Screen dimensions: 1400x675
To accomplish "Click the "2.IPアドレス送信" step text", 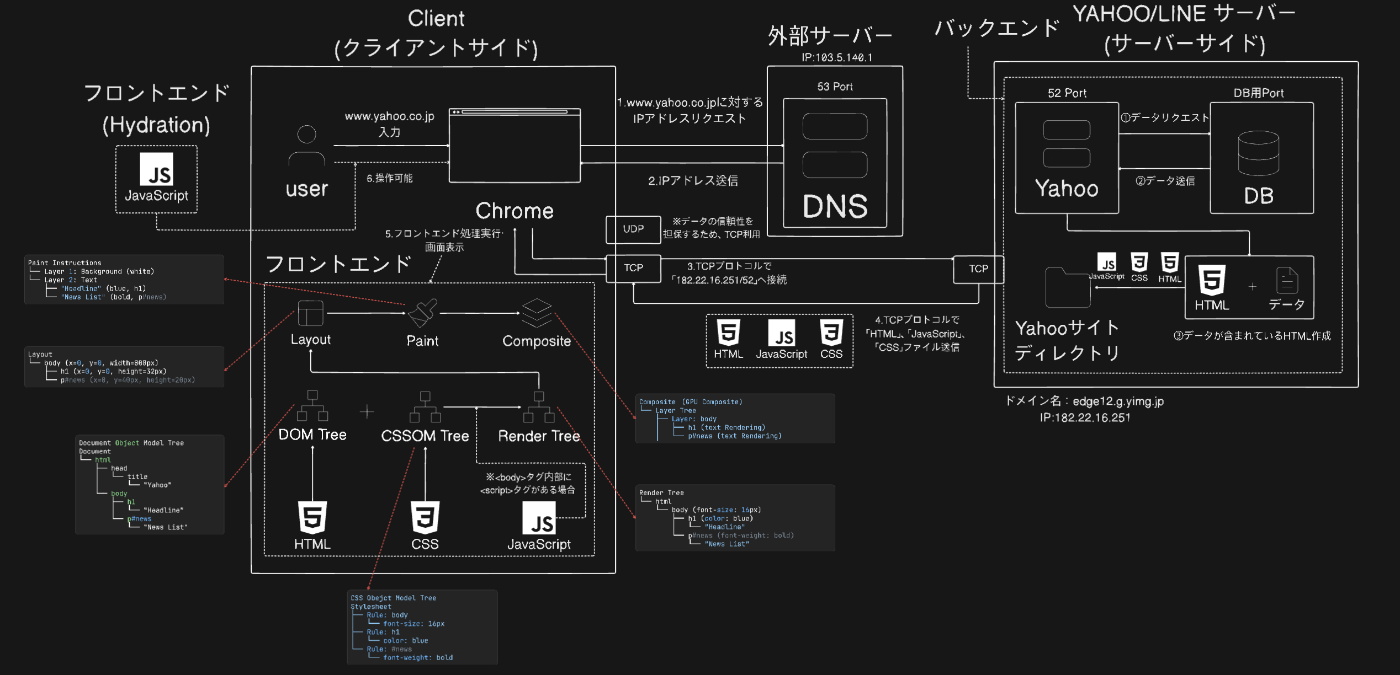I will (693, 181).
